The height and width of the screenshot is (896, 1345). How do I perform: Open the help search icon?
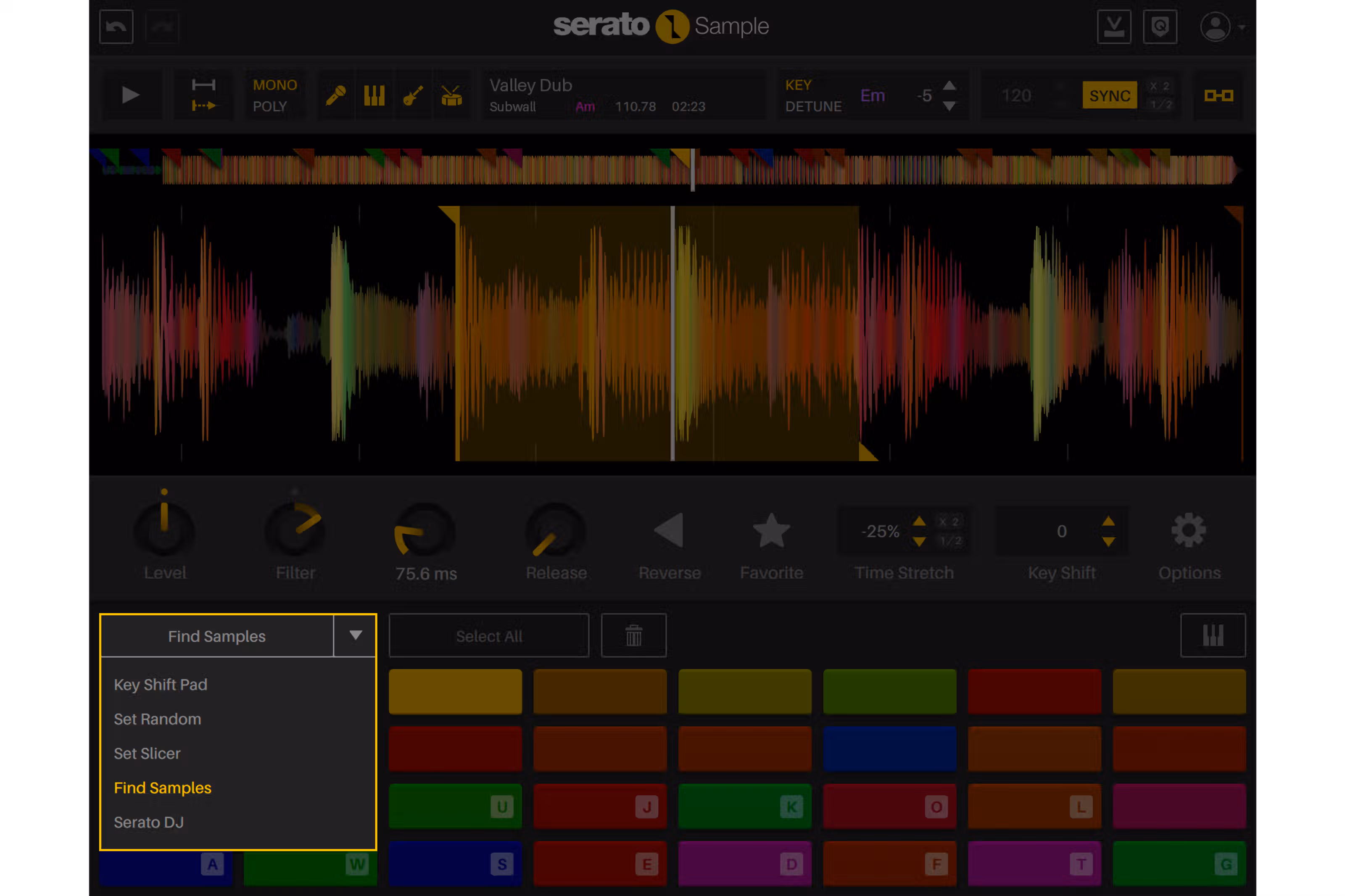(x=1160, y=27)
